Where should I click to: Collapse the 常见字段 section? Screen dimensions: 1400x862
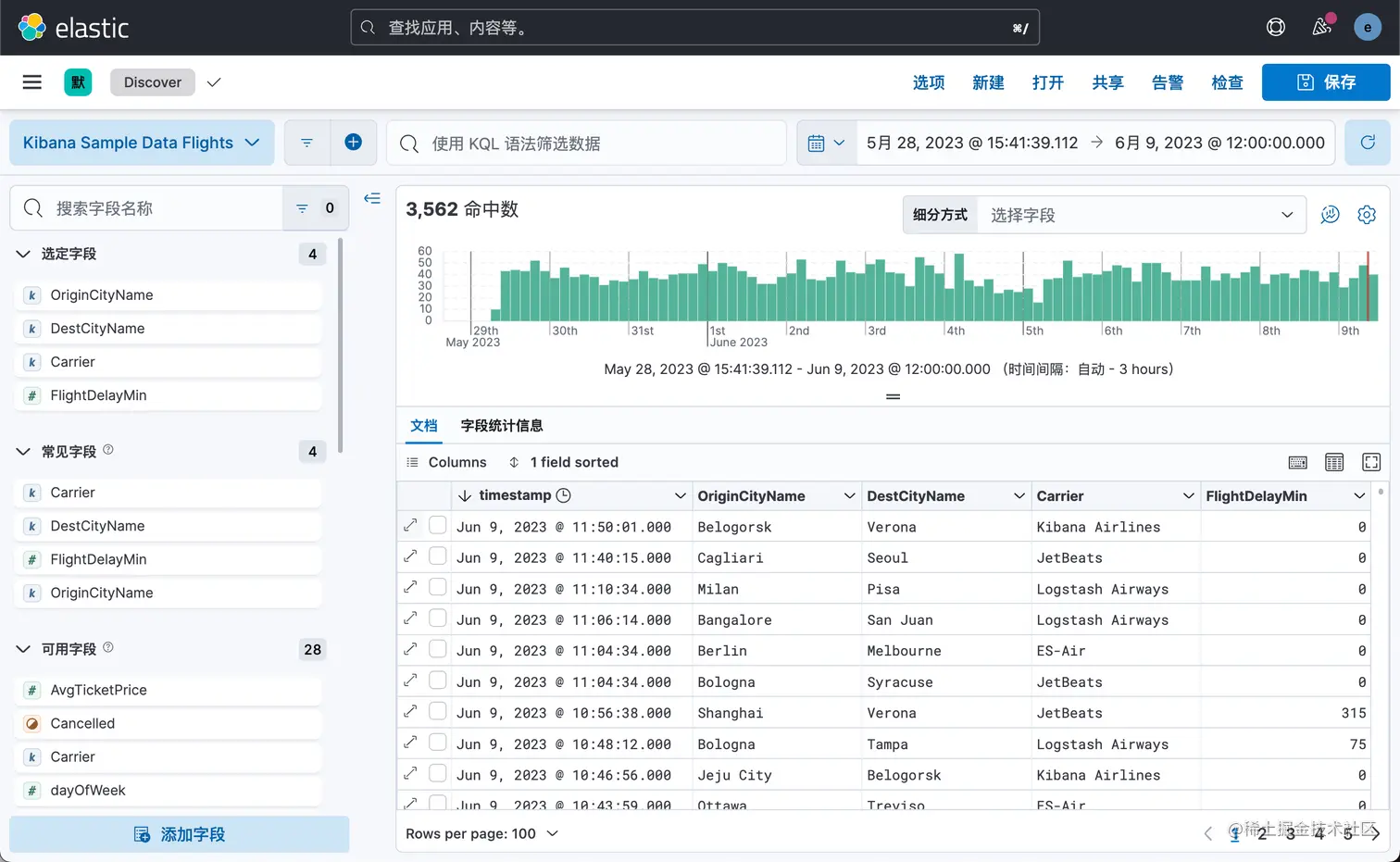(23, 452)
